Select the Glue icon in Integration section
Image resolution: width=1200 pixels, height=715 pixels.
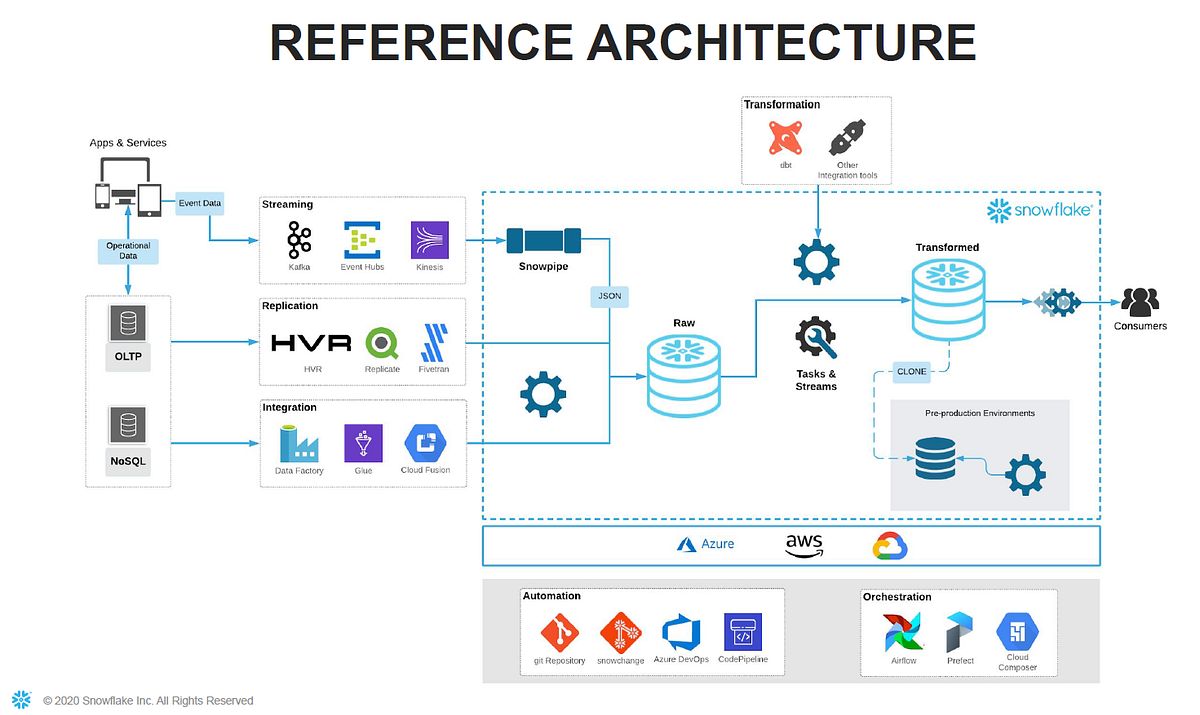coord(363,443)
